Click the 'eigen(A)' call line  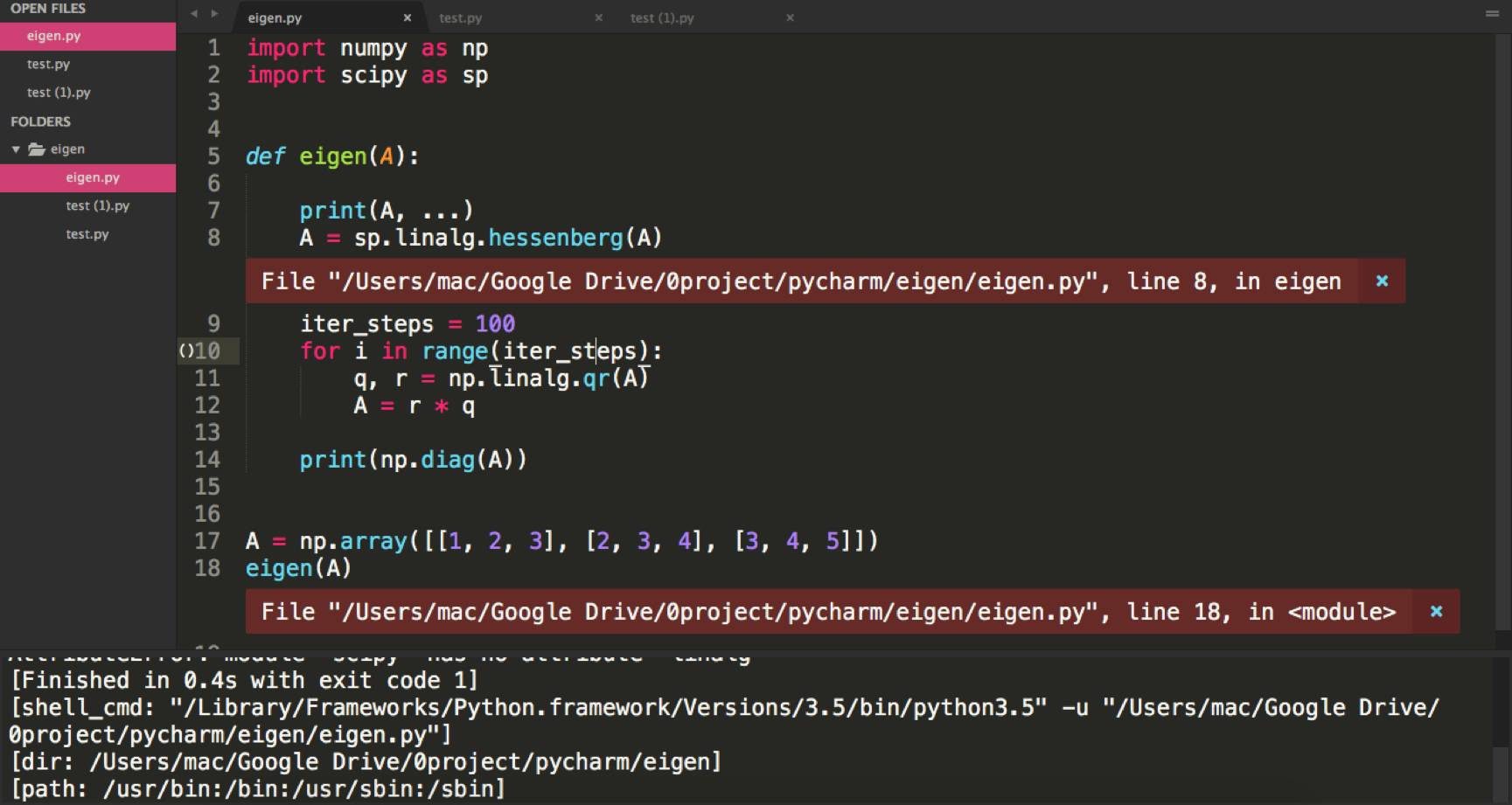tap(299, 568)
